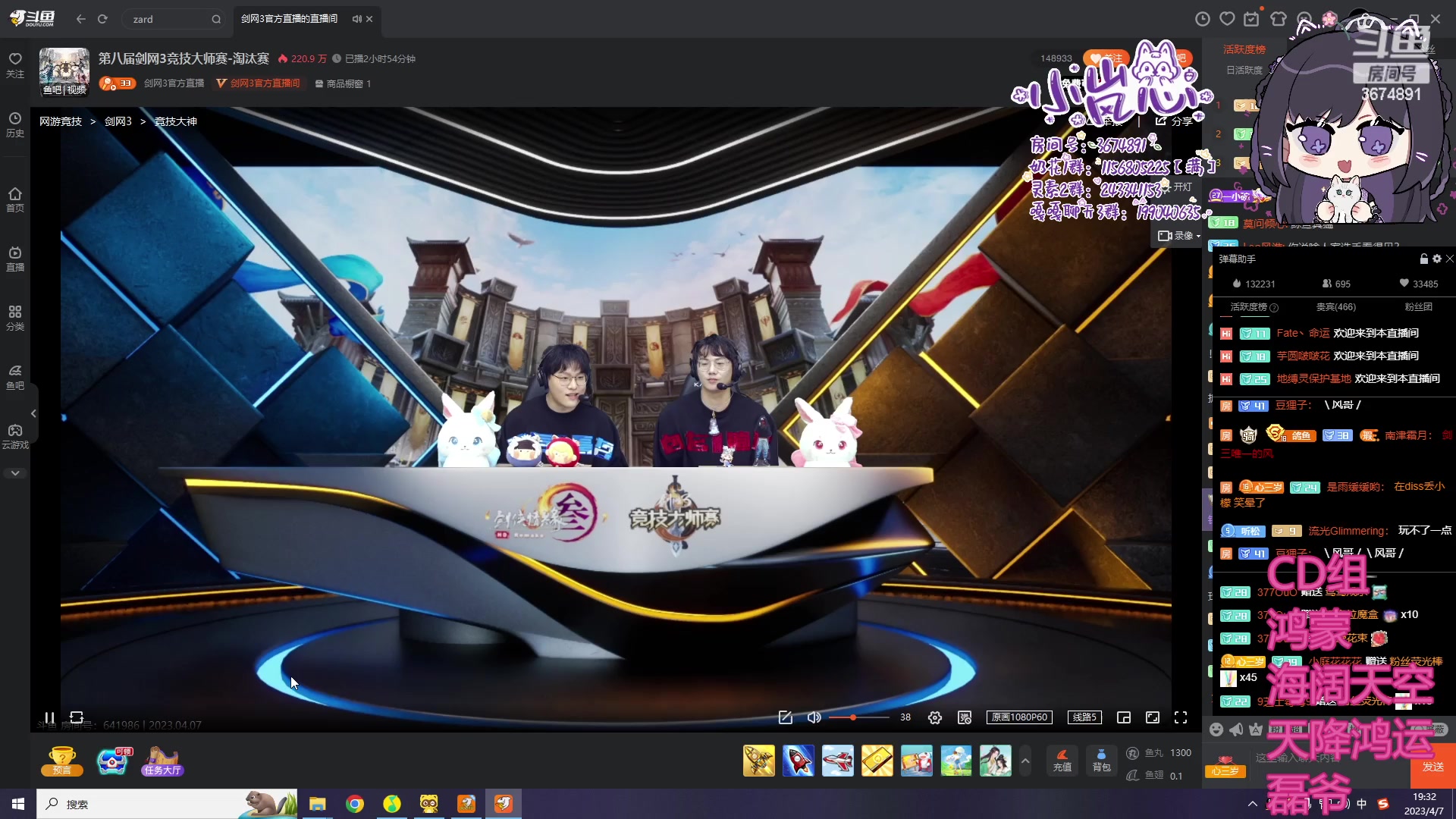Send the rocket gift
The width and height of the screenshot is (1456, 819).
798,761
